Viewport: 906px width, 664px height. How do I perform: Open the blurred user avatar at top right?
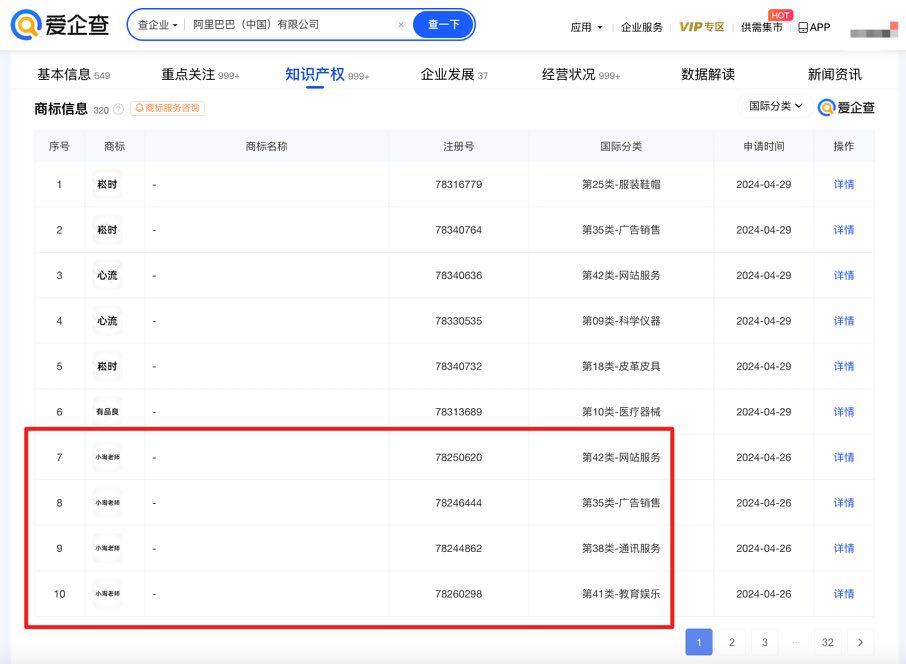[874, 31]
